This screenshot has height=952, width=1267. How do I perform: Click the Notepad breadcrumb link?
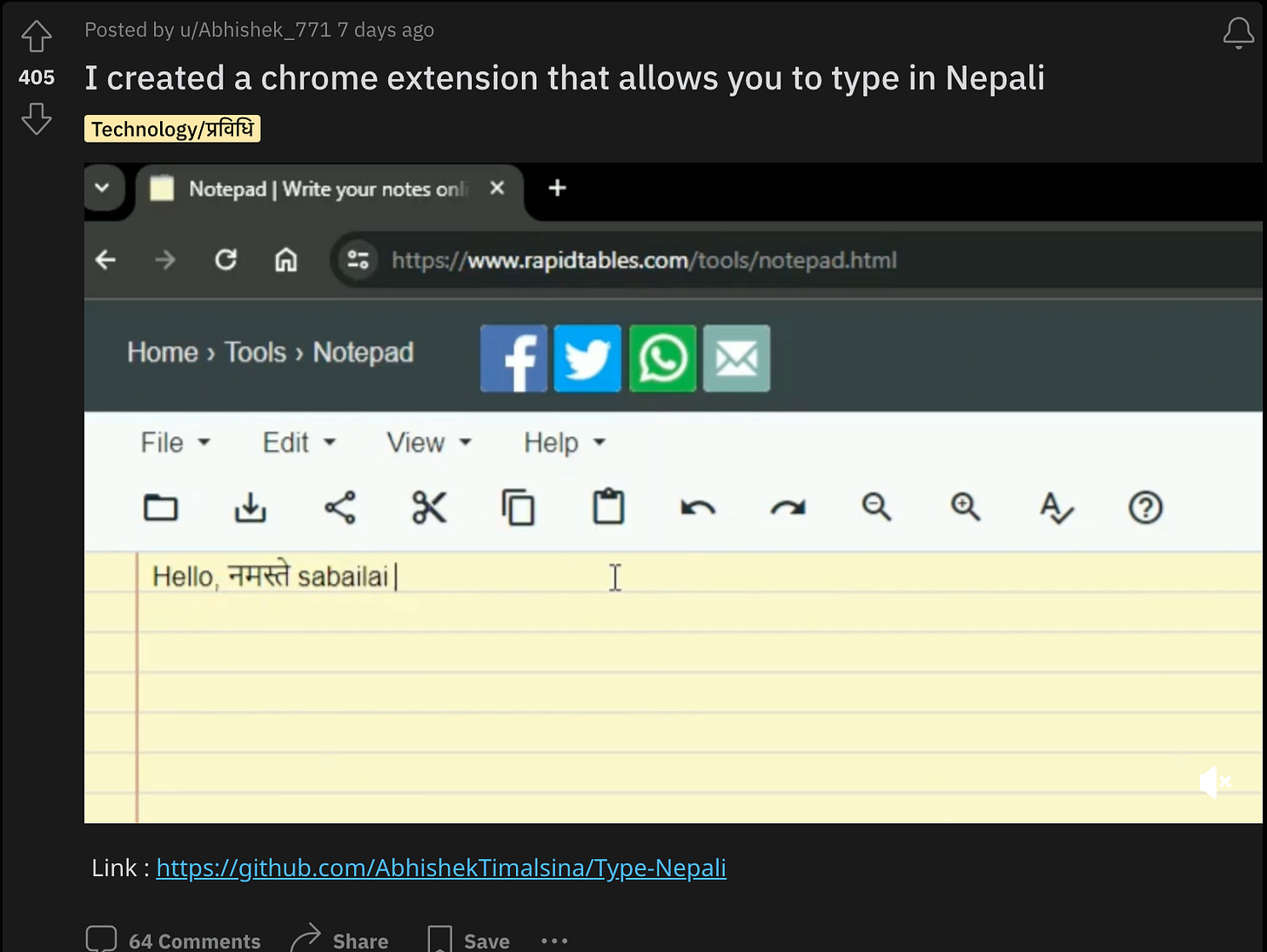coord(363,352)
